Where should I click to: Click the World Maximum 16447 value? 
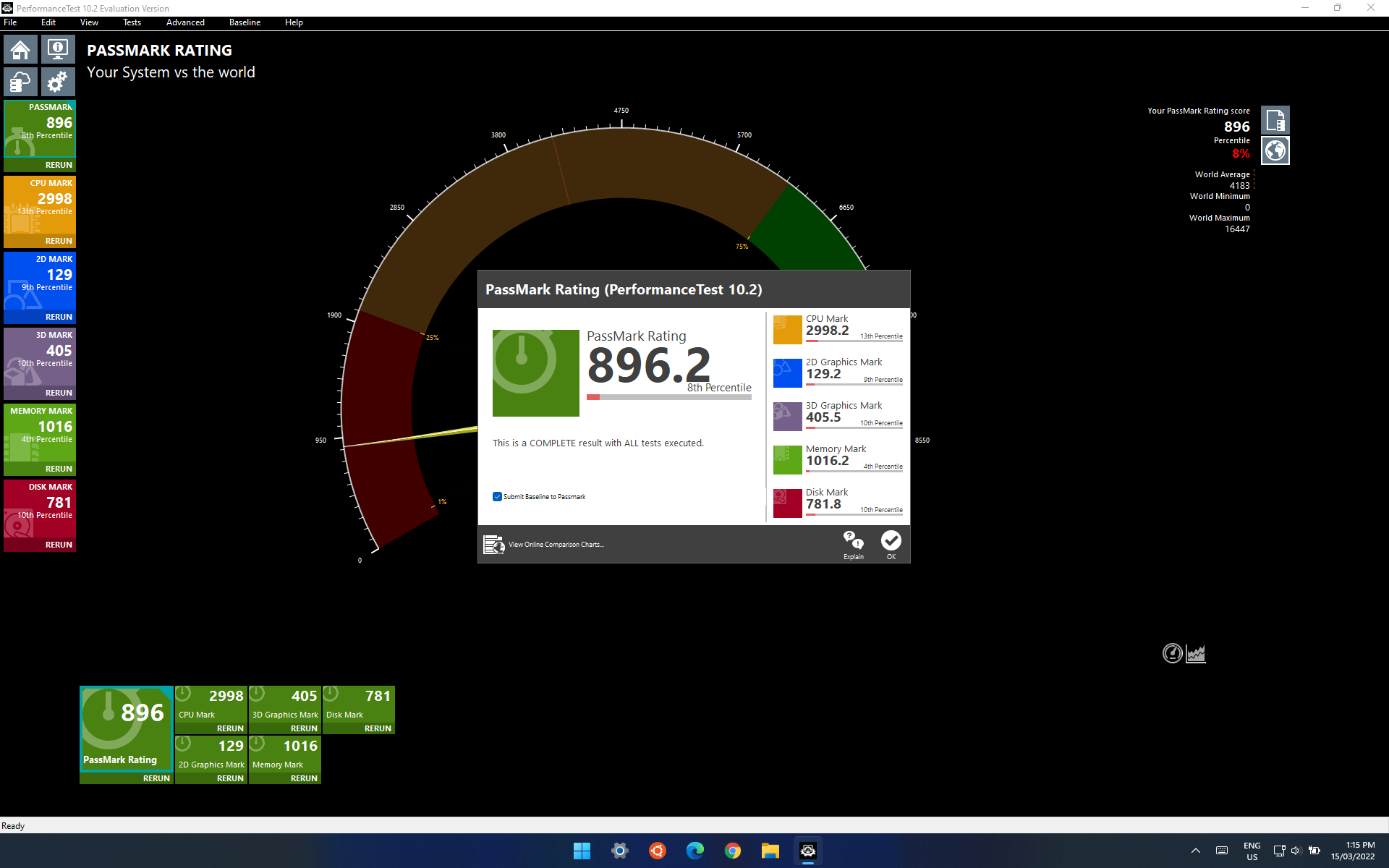pos(1237,229)
